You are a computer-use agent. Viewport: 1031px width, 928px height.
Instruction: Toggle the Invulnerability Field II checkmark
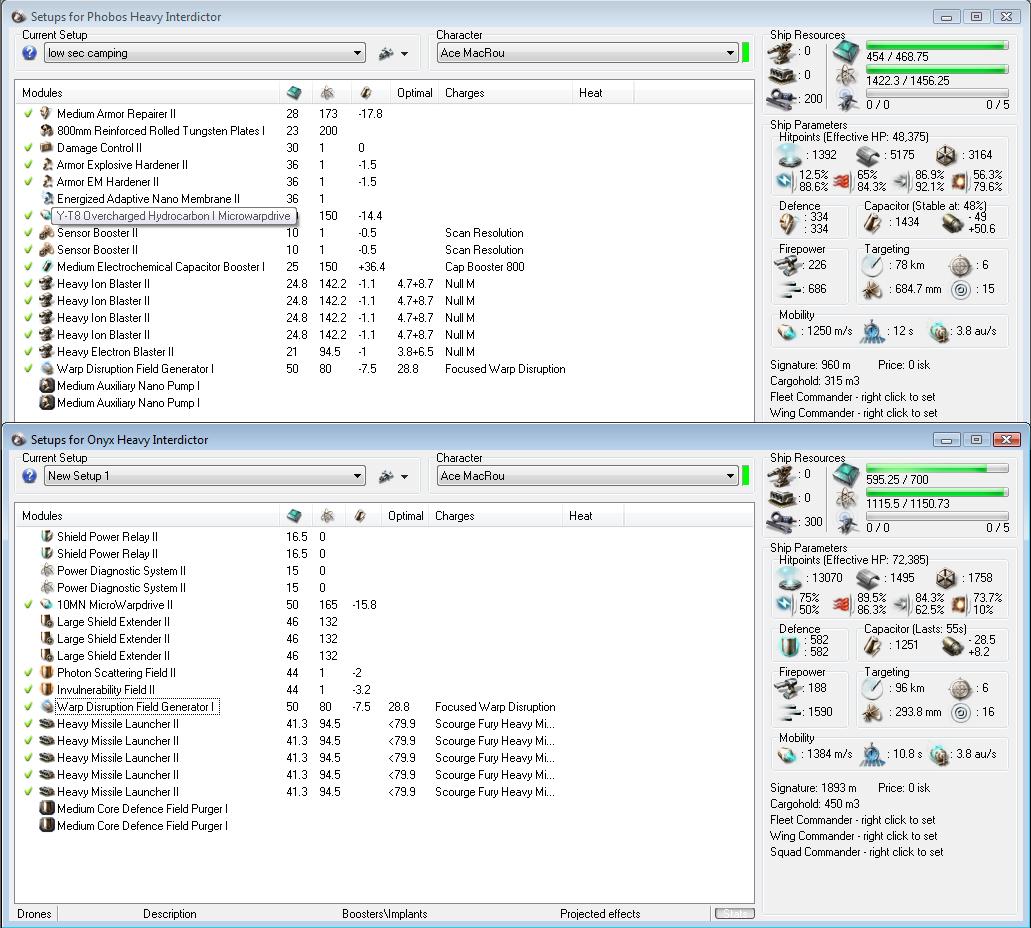click(28, 689)
